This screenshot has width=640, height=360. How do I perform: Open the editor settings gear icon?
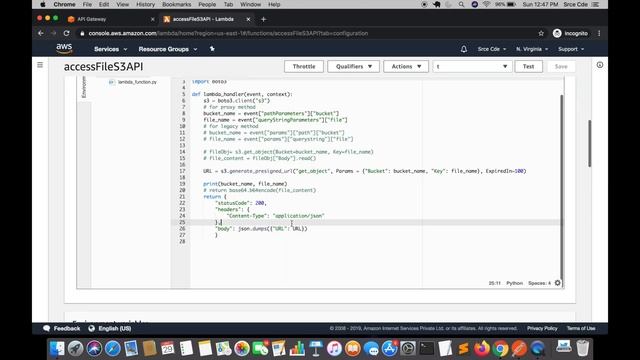558,283
